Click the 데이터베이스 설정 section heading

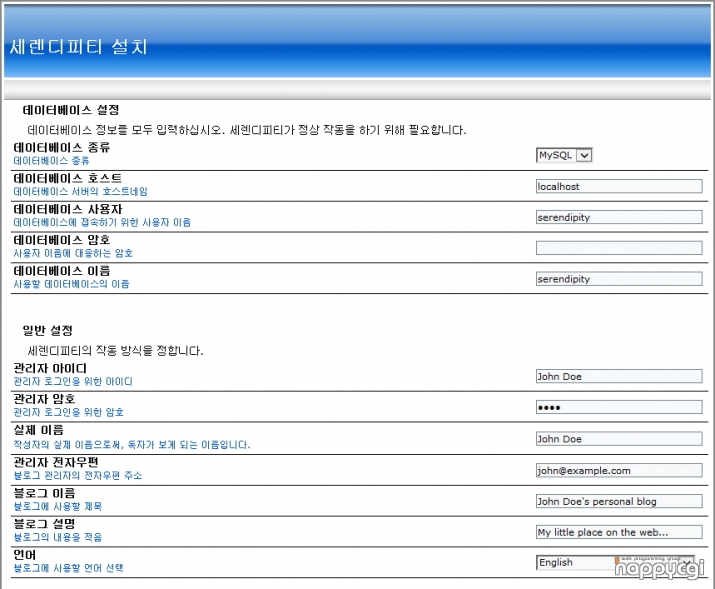pyautogui.click(x=71, y=110)
